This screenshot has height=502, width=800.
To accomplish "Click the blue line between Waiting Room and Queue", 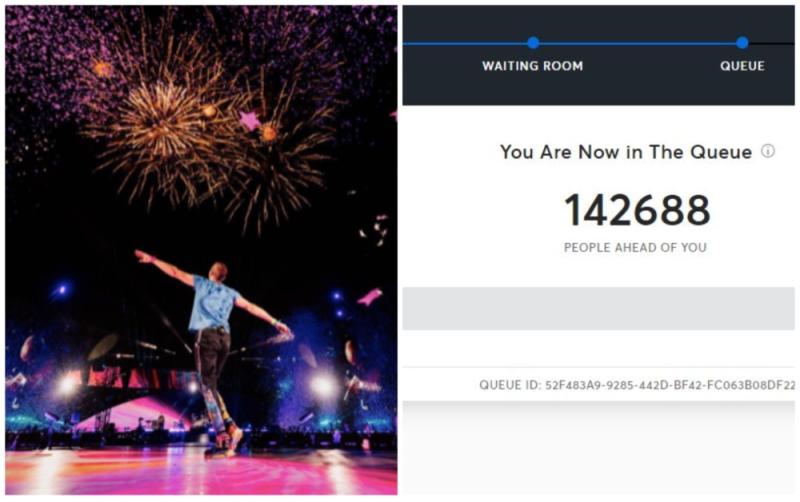I will point(637,43).
